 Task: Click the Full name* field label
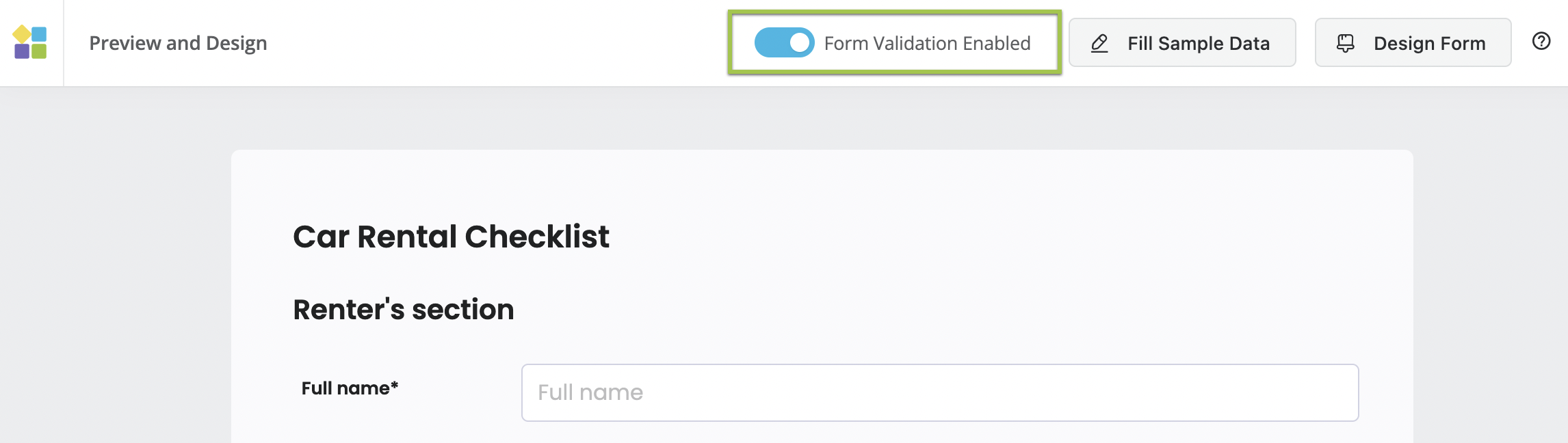click(x=345, y=388)
